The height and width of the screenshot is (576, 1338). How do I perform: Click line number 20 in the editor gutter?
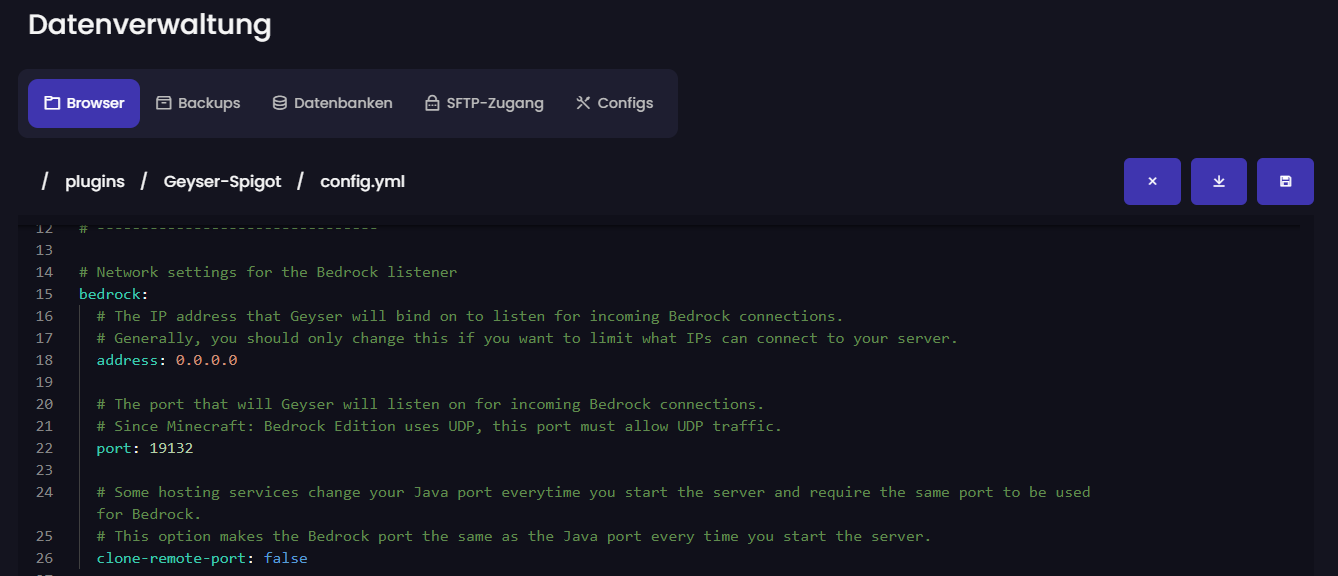(x=44, y=404)
